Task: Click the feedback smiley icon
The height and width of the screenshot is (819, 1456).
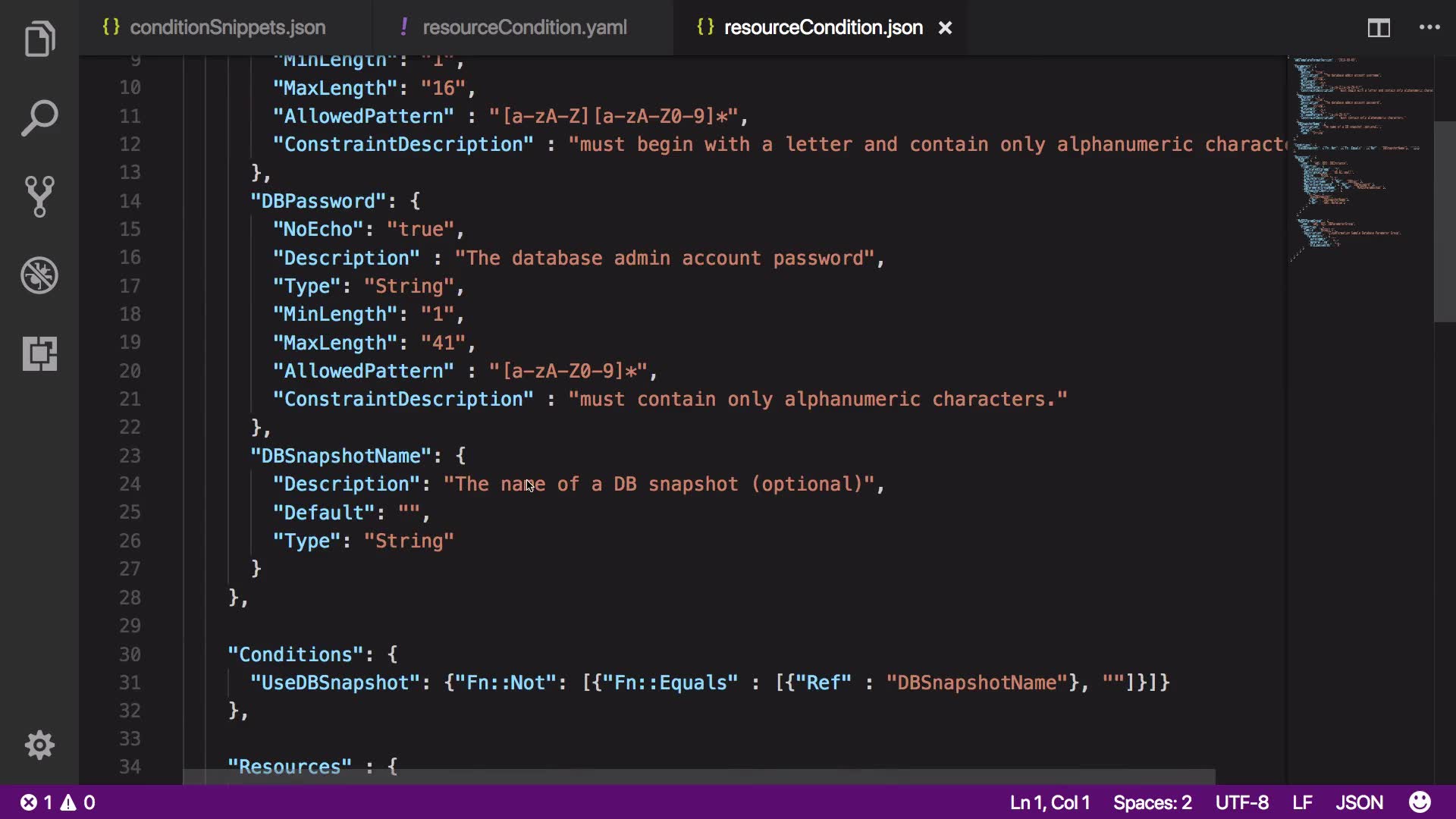Action: [x=1420, y=802]
